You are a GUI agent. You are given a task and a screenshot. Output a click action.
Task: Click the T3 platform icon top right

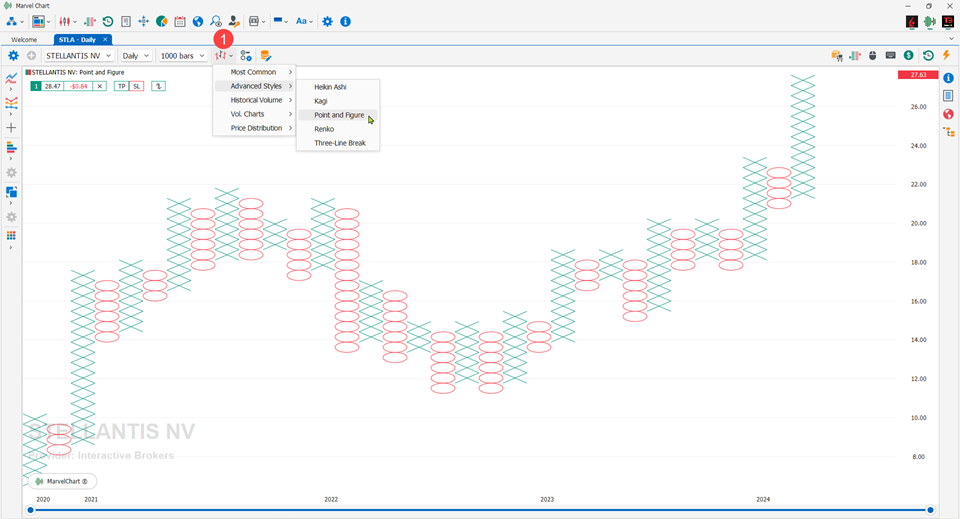(x=948, y=21)
